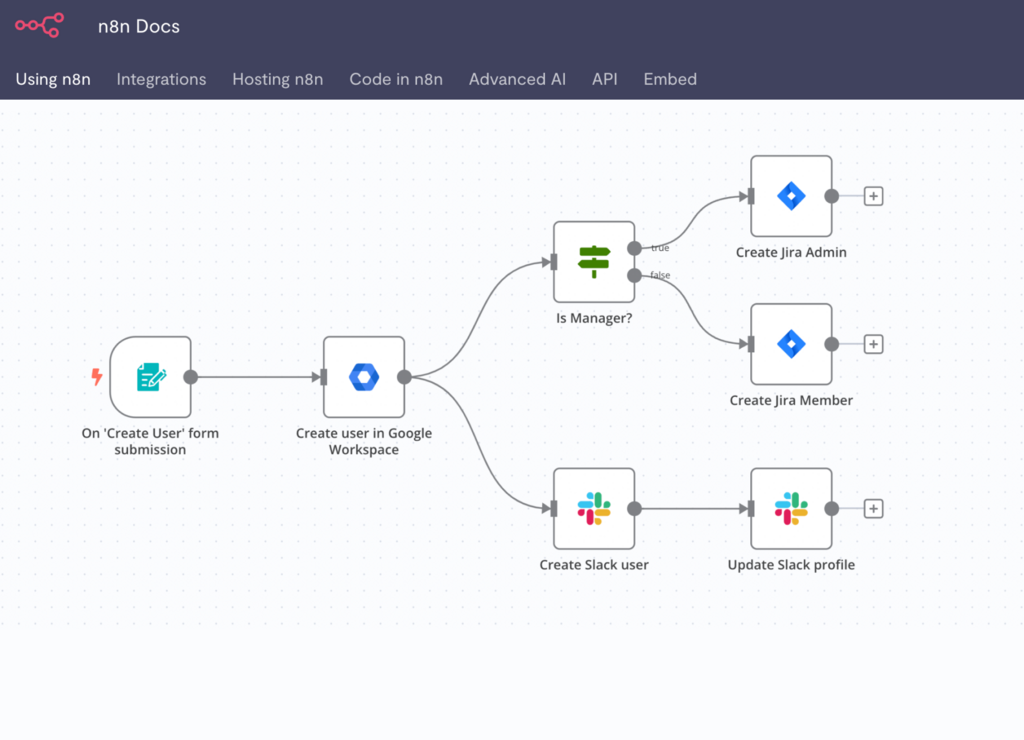Click the n8n logo icon
Screen dimensions: 1024x740
(39, 26)
